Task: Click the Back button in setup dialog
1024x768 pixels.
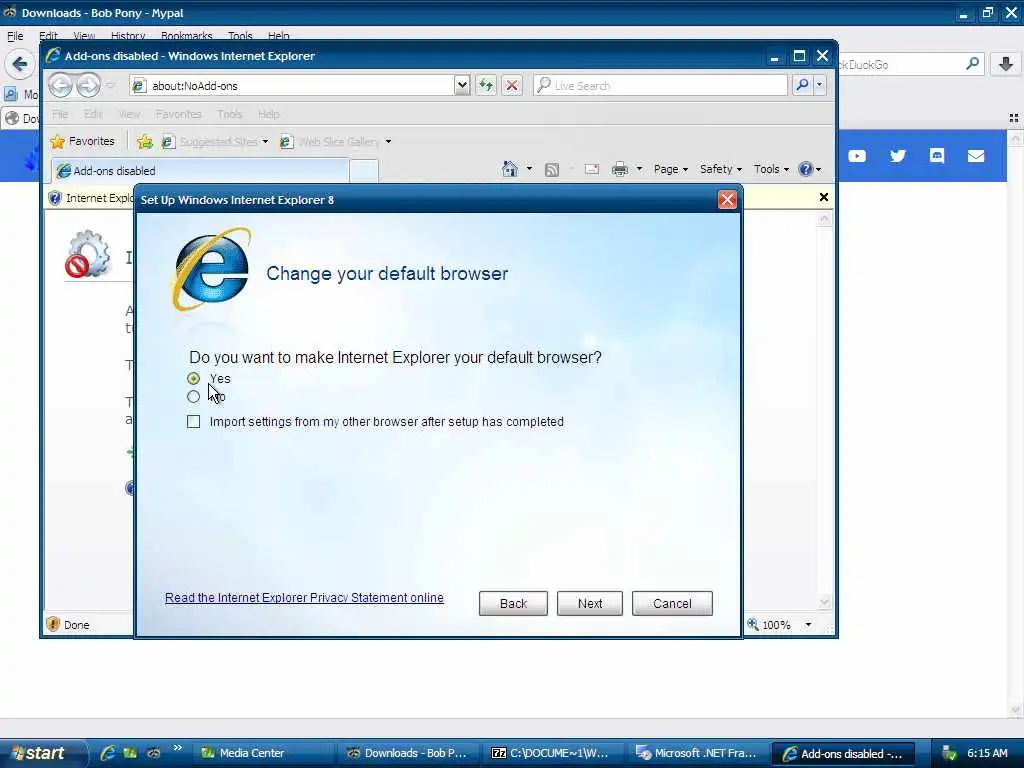Action: [513, 603]
